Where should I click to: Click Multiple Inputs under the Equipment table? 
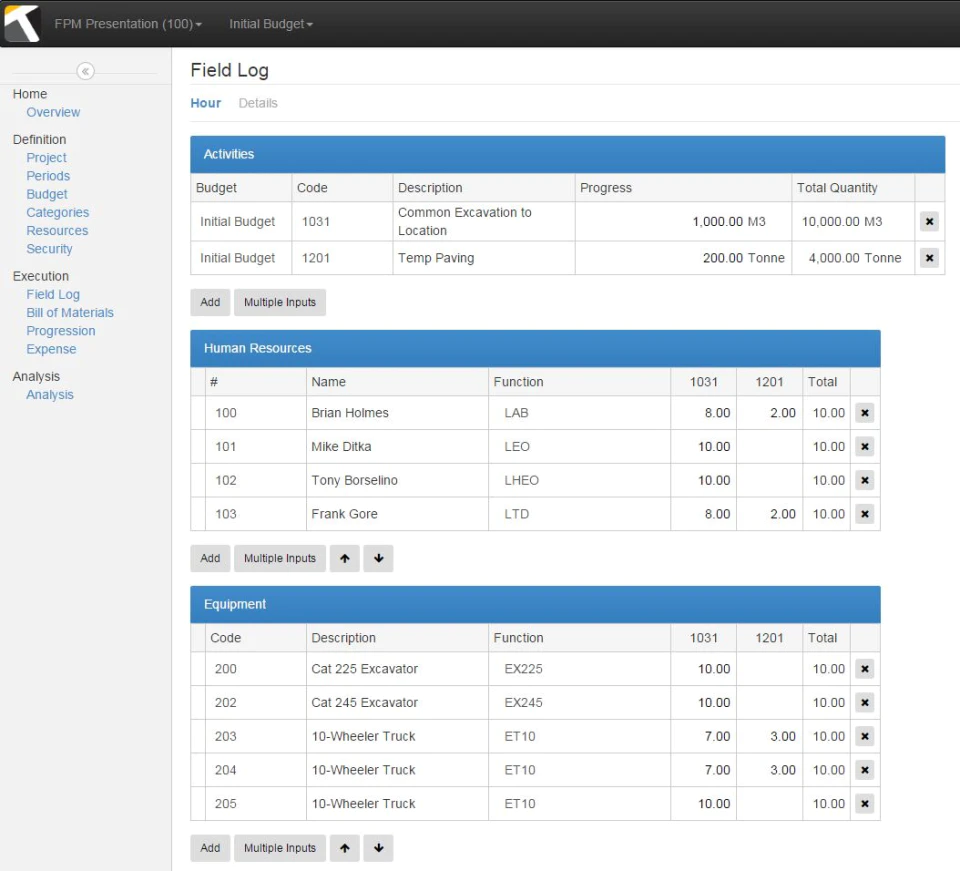(x=280, y=848)
